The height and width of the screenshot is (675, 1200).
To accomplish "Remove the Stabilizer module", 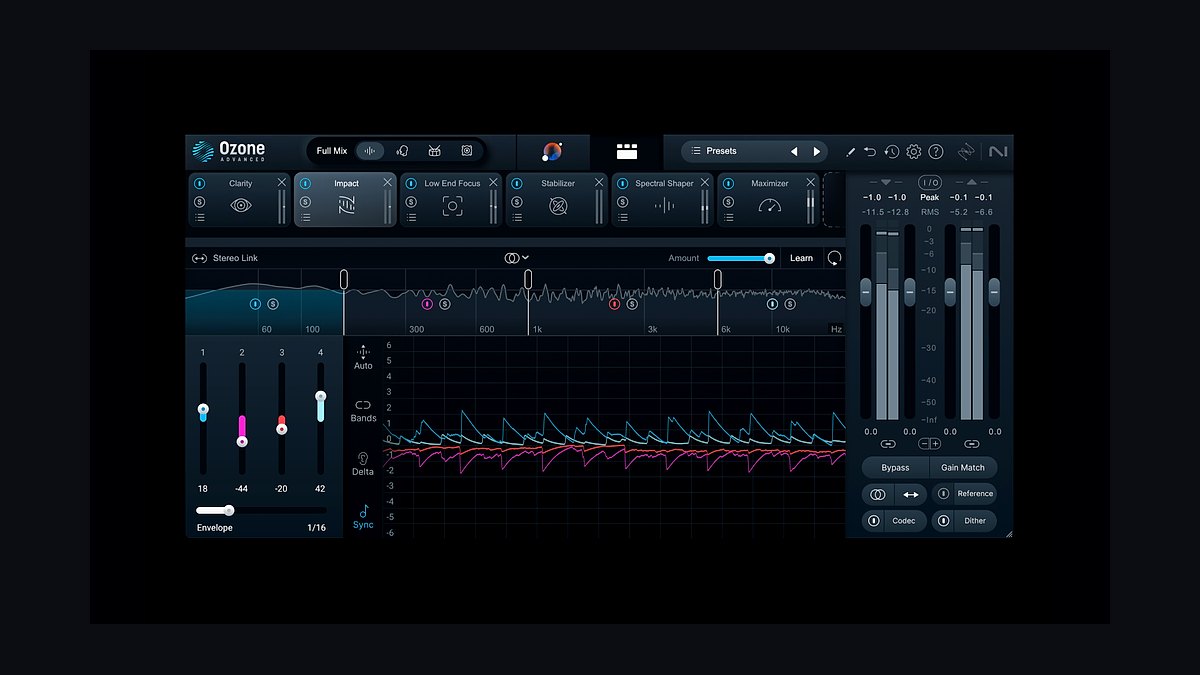I will pos(599,182).
